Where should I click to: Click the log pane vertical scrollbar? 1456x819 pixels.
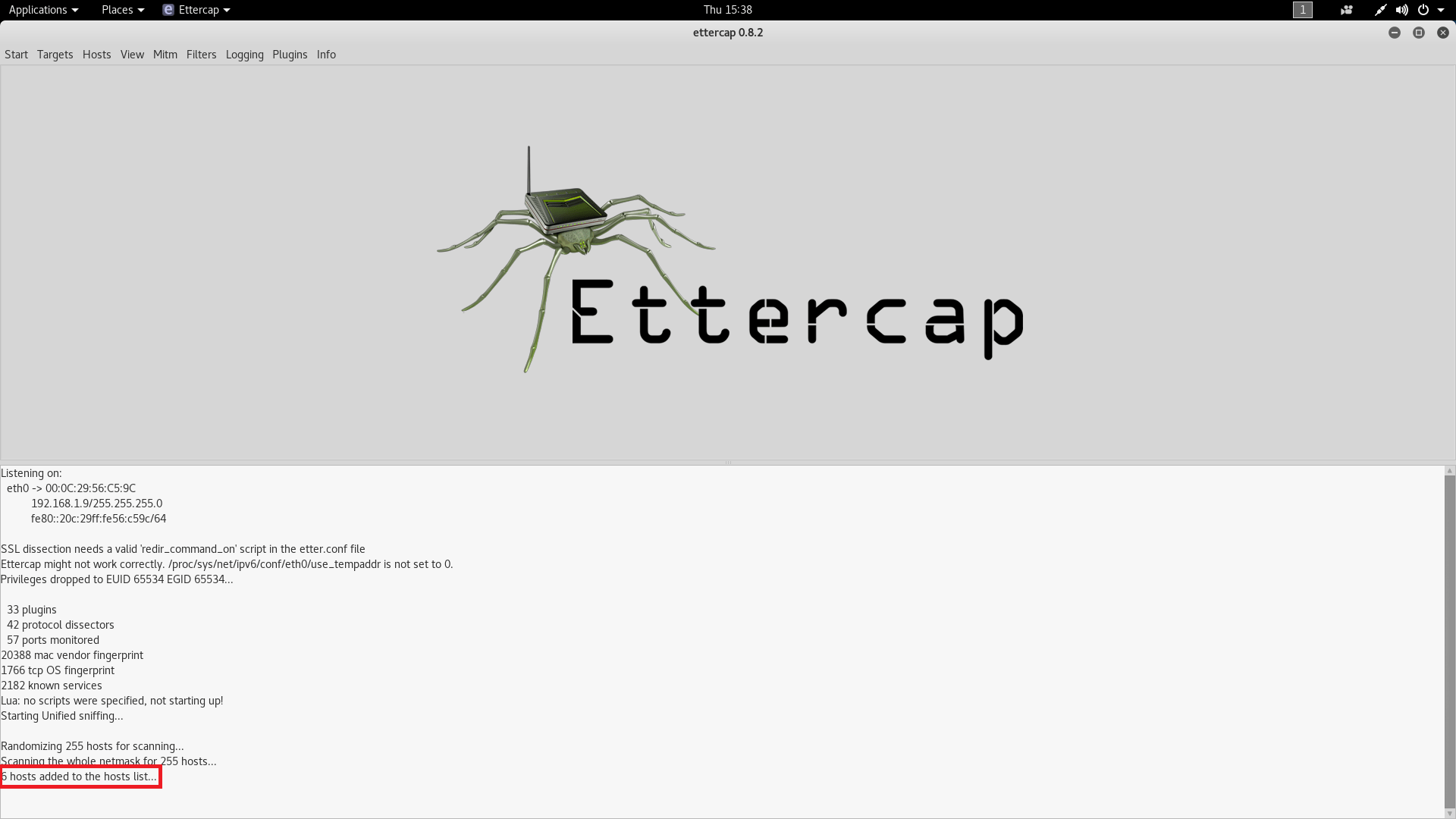coord(1449,642)
